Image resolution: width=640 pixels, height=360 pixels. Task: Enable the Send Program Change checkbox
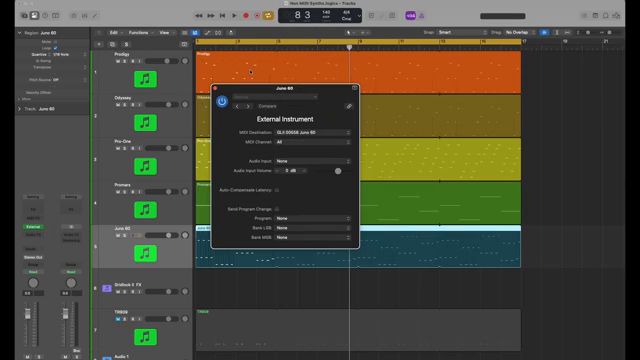pyautogui.click(x=277, y=209)
